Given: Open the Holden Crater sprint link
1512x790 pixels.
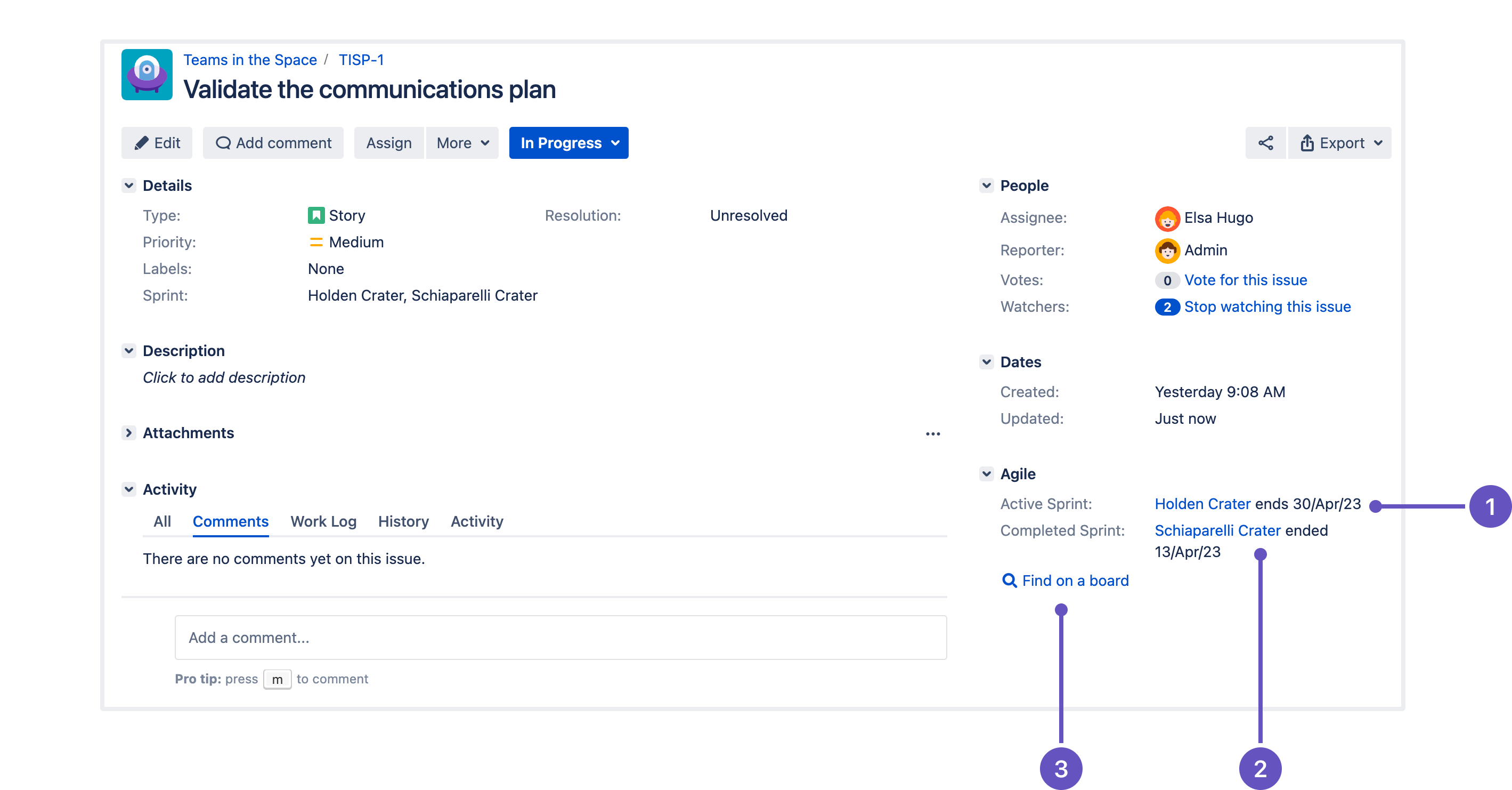Looking at the screenshot, I should tap(1201, 504).
